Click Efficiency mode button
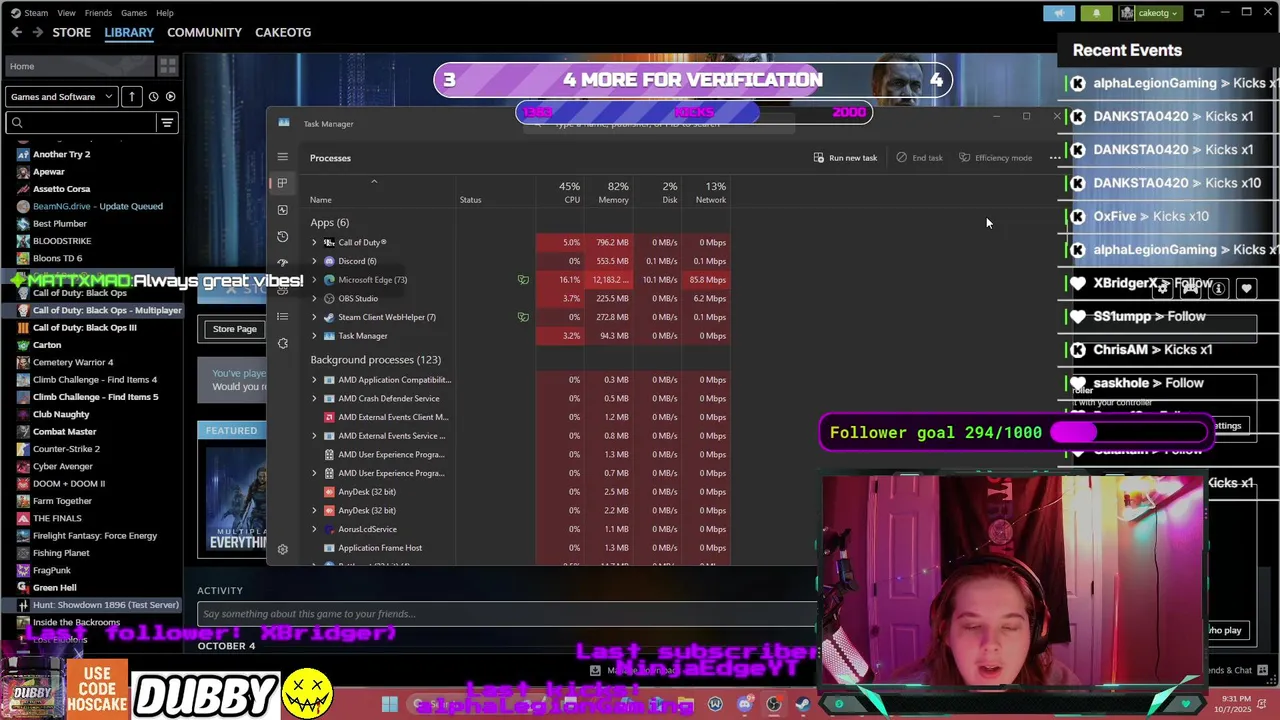1280x720 pixels. click(995, 157)
